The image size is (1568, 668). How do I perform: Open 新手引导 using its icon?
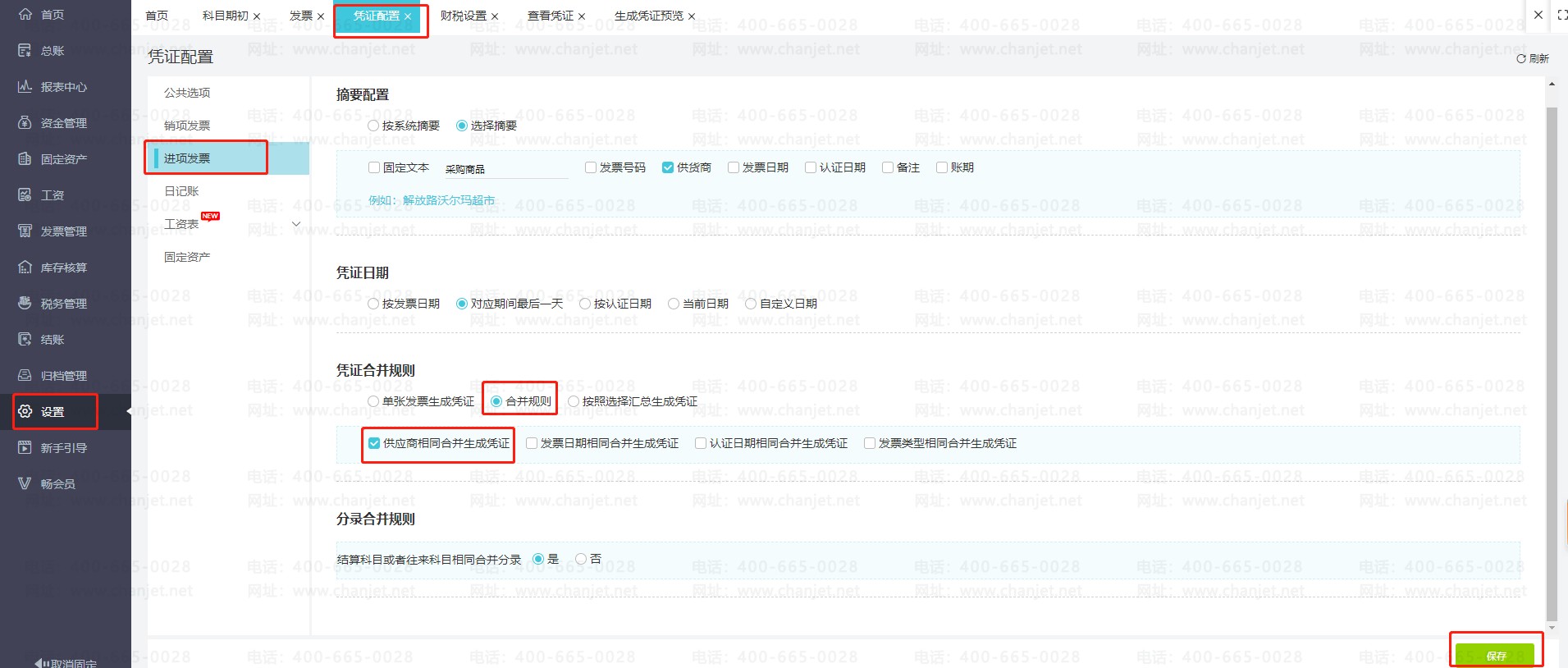(x=25, y=447)
